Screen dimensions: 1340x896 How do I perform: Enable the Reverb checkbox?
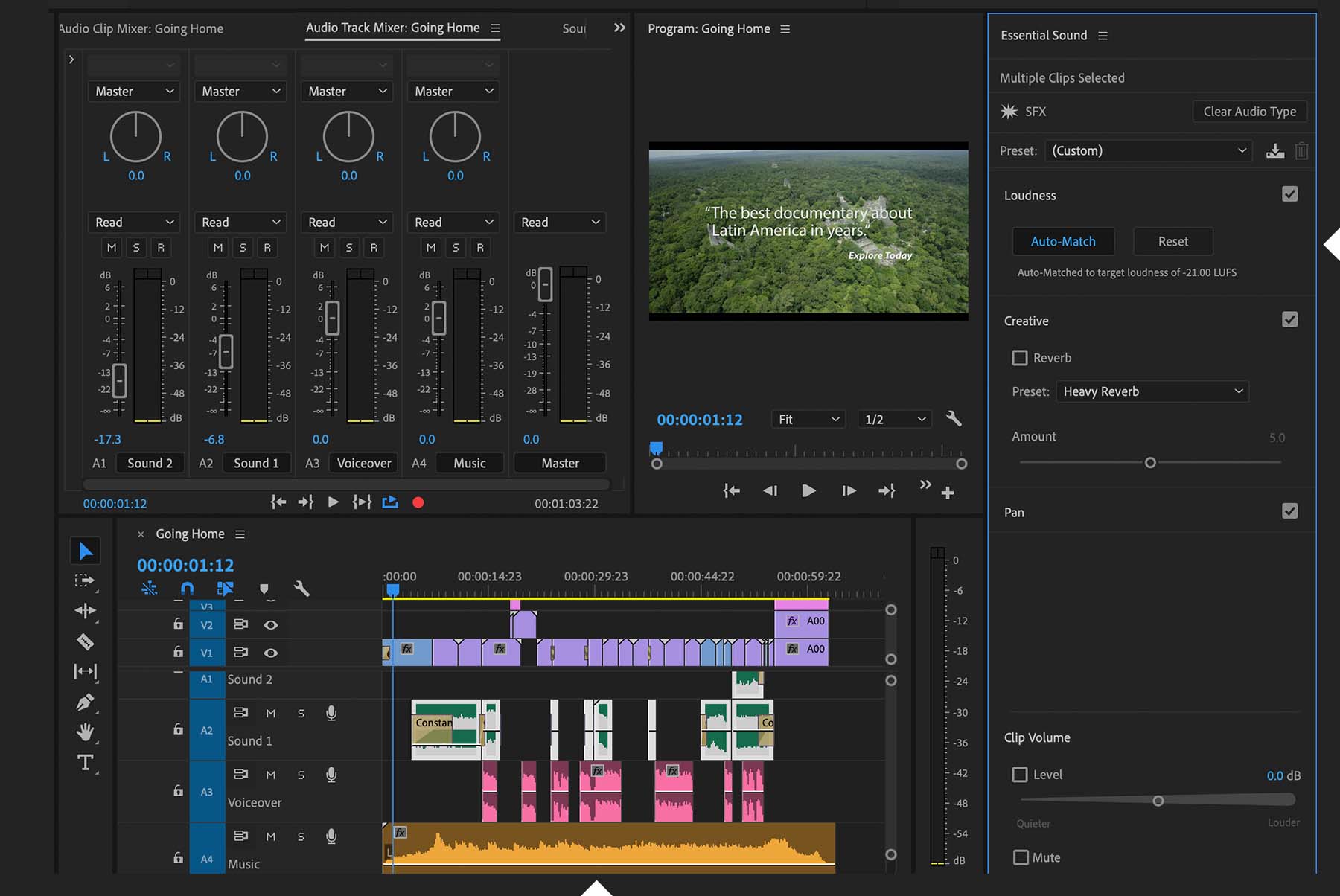1020,358
